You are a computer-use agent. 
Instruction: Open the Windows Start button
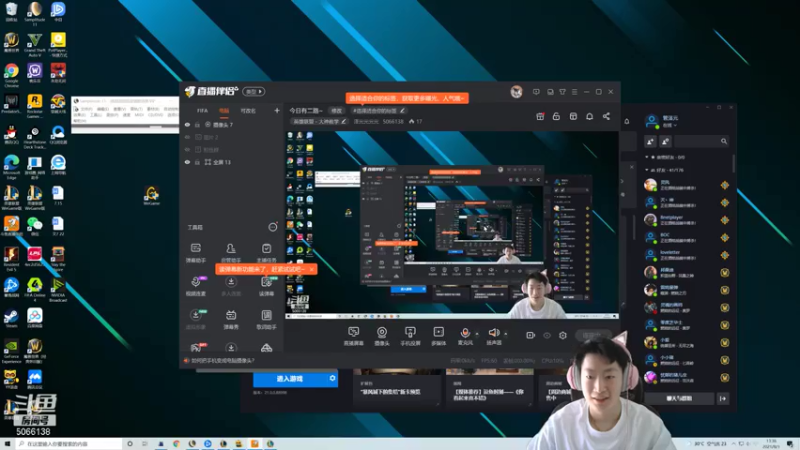(7, 444)
